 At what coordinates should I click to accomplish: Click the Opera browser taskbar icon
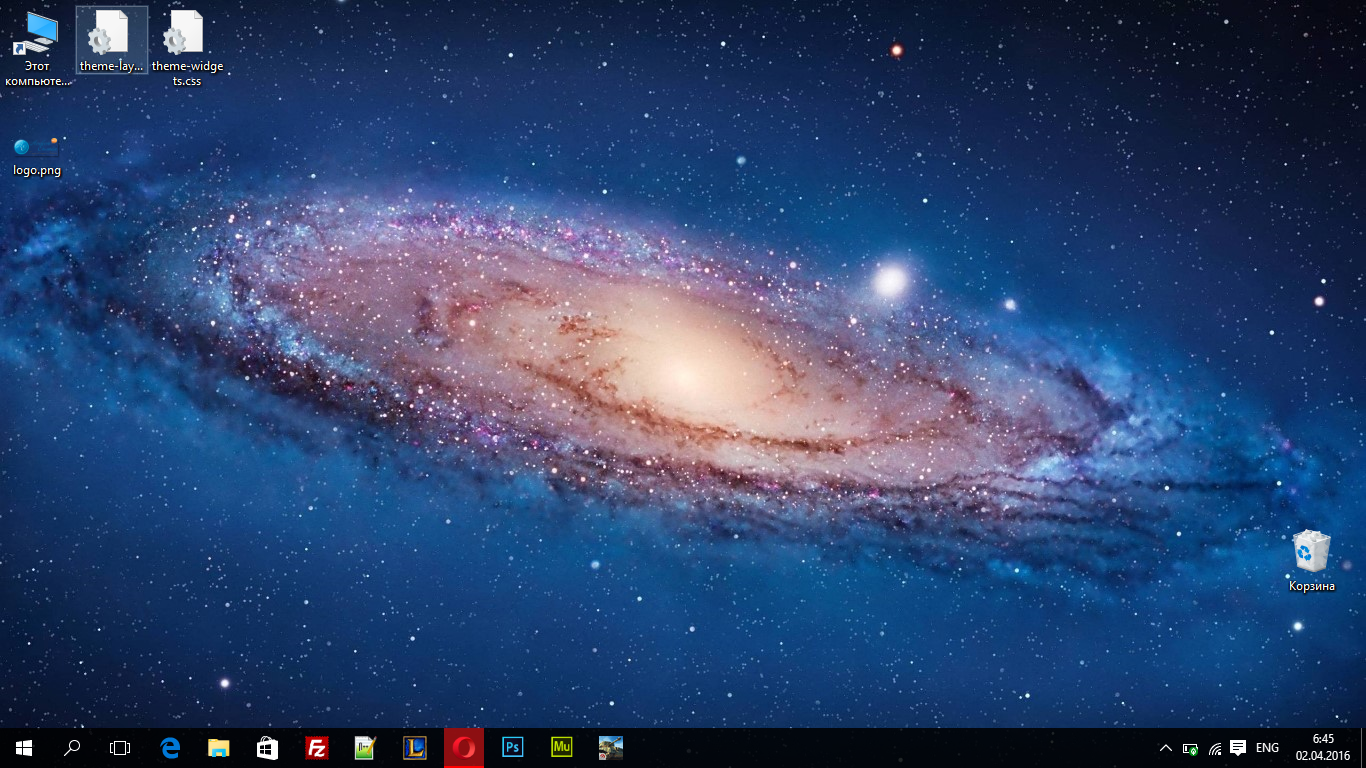[x=464, y=747]
